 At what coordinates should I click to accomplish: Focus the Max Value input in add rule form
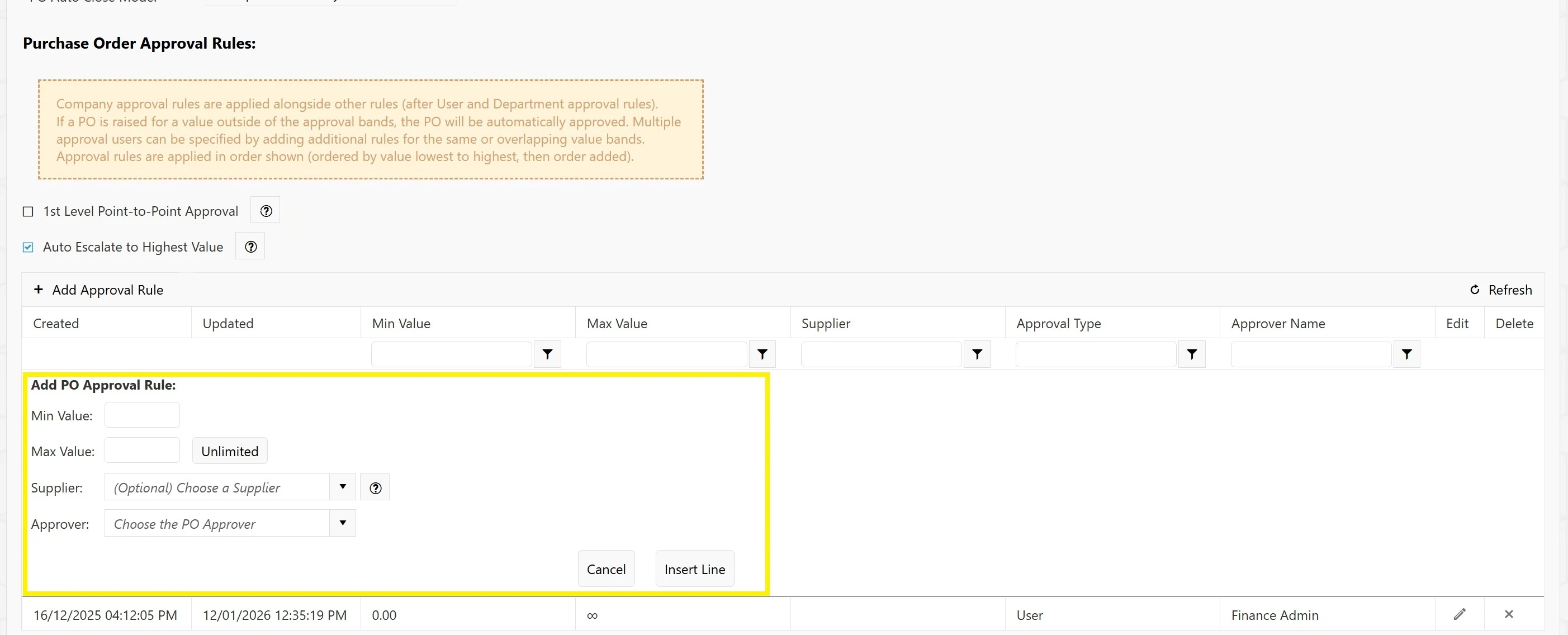point(142,451)
